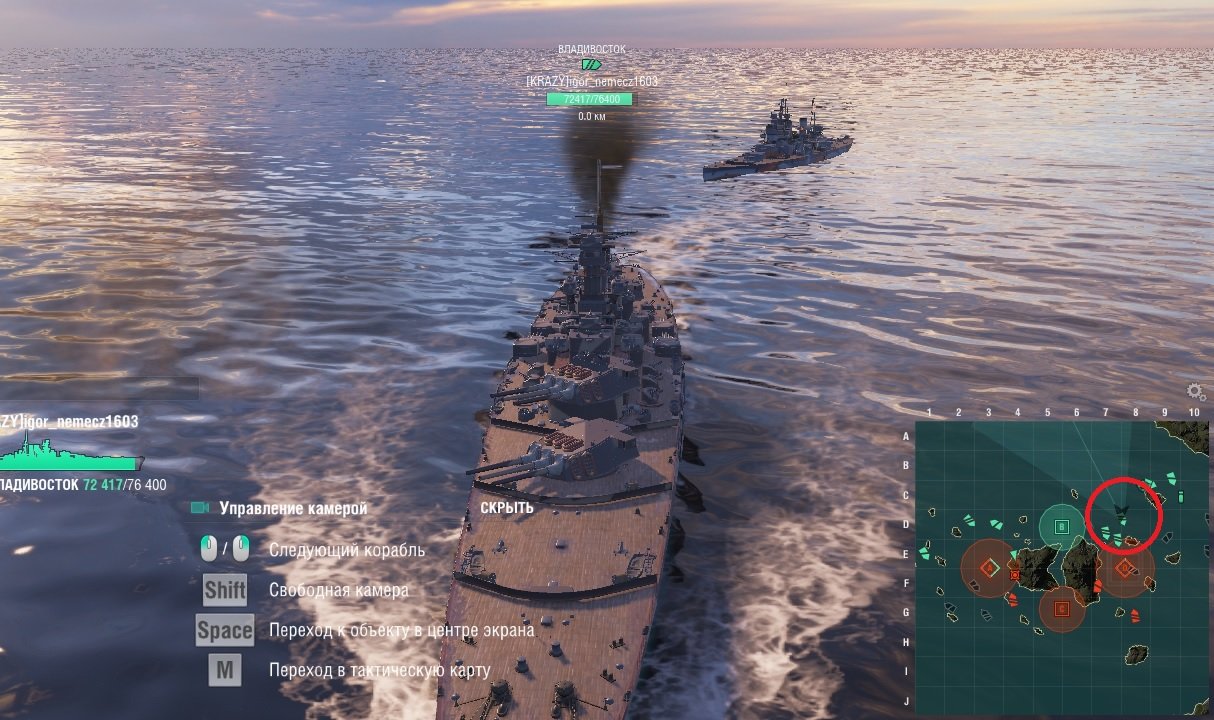1214x720 pixels.
Task: Hide the camera hints via СКРЫТЬ
Action: [x=507, y=507]
